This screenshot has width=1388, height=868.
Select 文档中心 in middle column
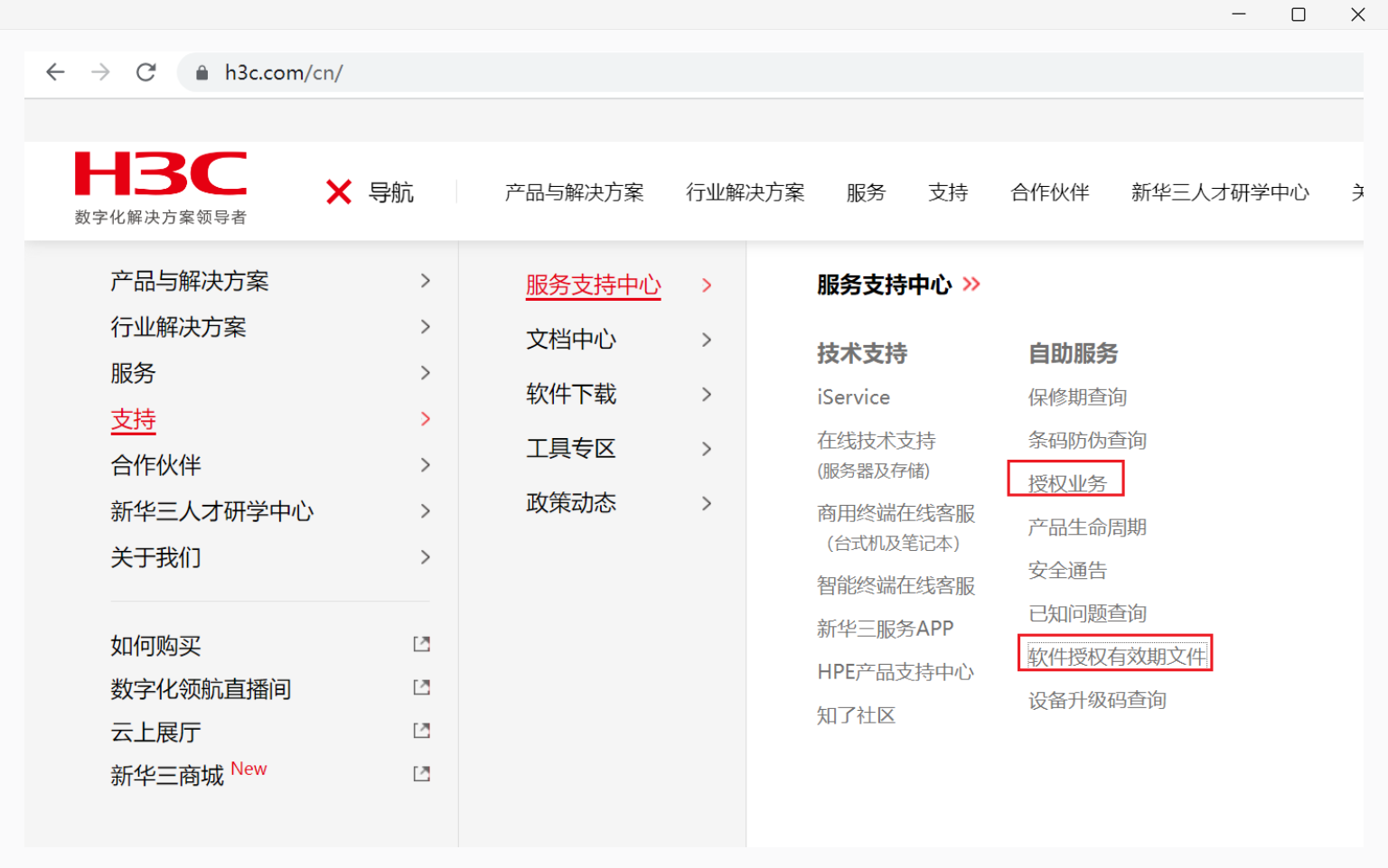(571, 340)
